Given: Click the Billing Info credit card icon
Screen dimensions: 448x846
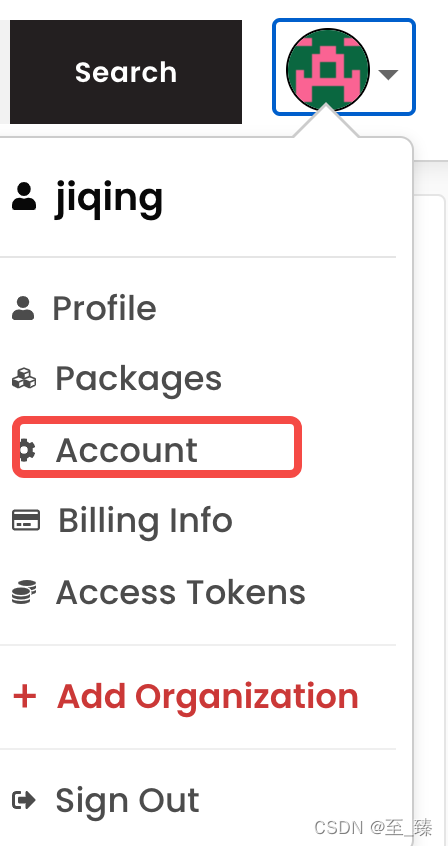Looking at the screenshot, I should click(26, 521).
